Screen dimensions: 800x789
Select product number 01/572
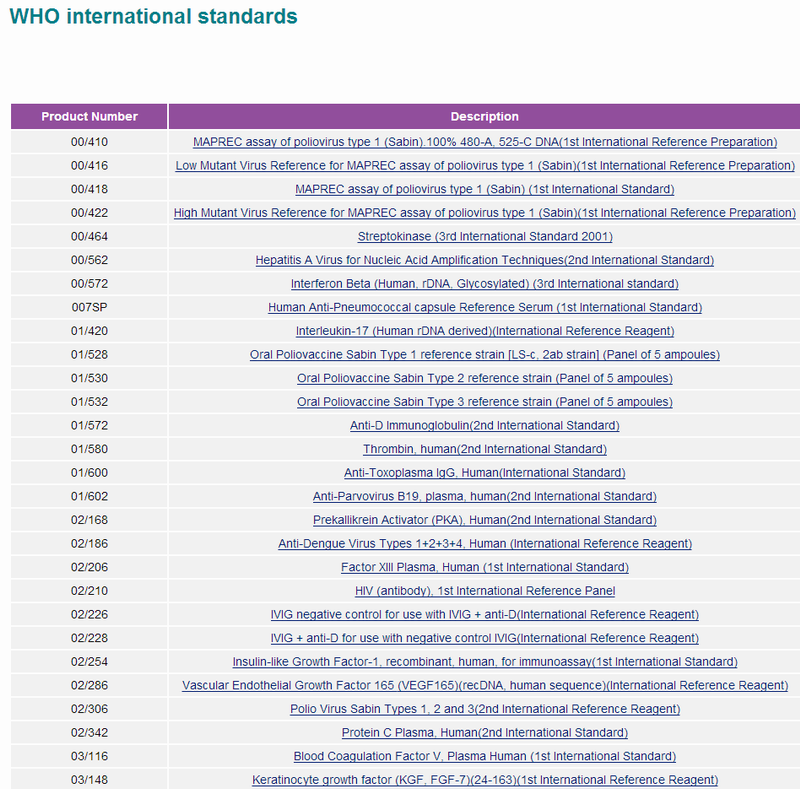point(89,426)
